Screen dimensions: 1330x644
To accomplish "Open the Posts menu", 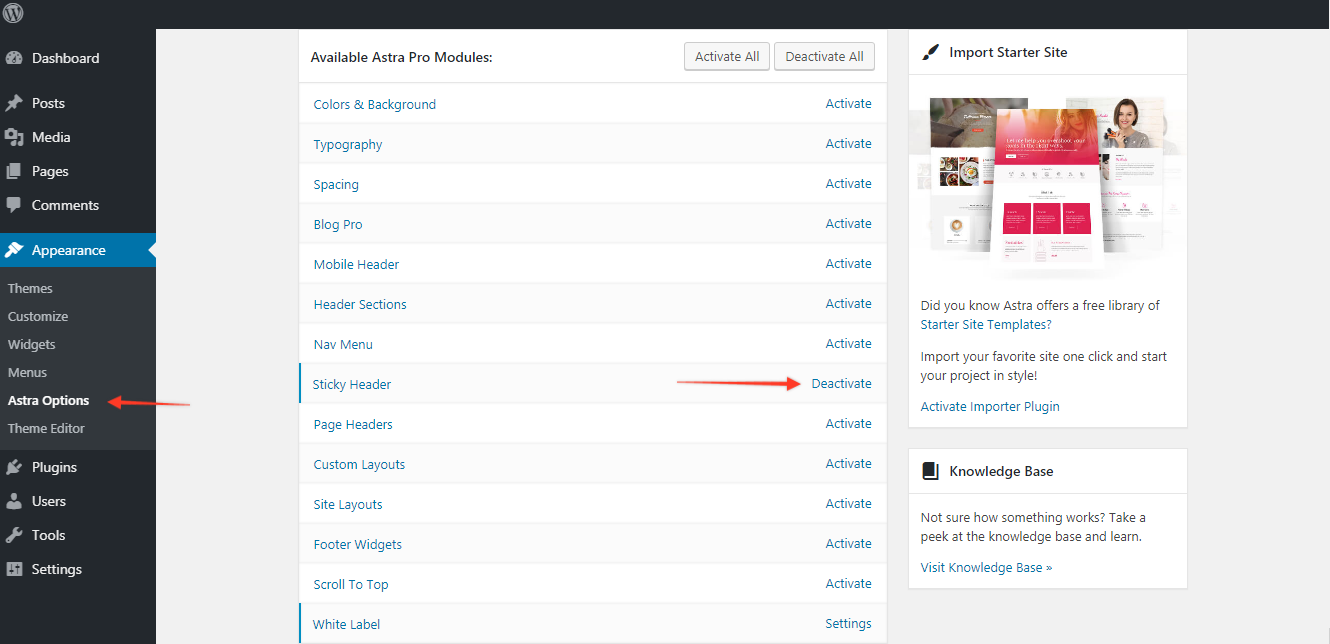I will click(78, 103).
